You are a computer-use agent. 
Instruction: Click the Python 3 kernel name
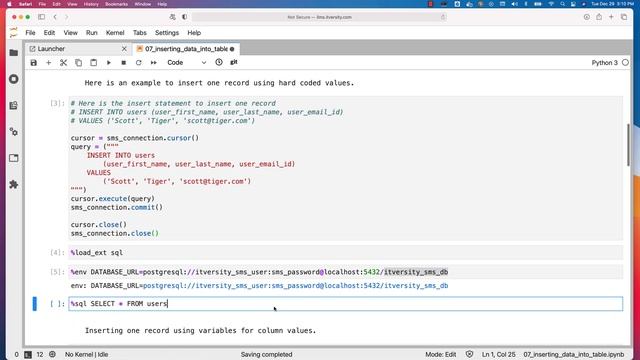coord(604,63)
